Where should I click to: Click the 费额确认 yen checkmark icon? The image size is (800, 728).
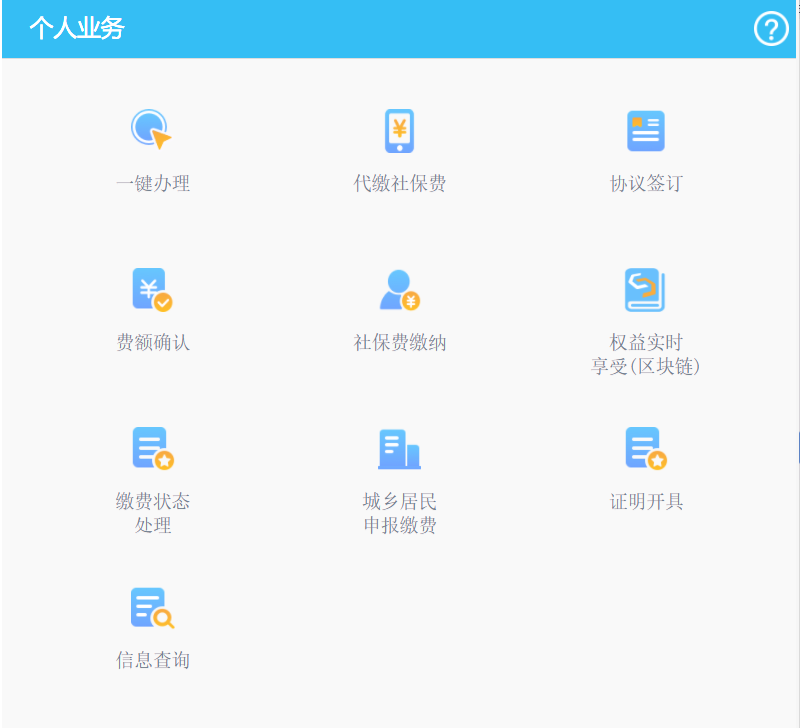[152, 289]
